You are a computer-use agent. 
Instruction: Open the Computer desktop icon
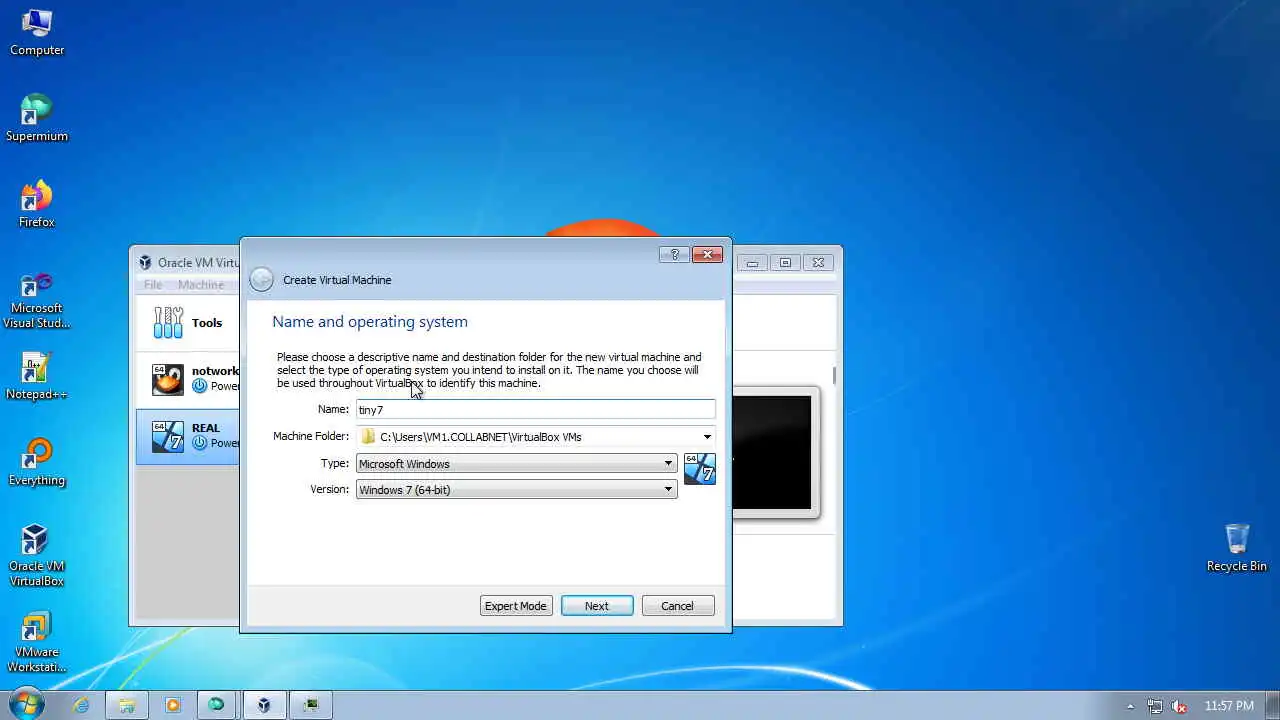[x=37, y=33]
